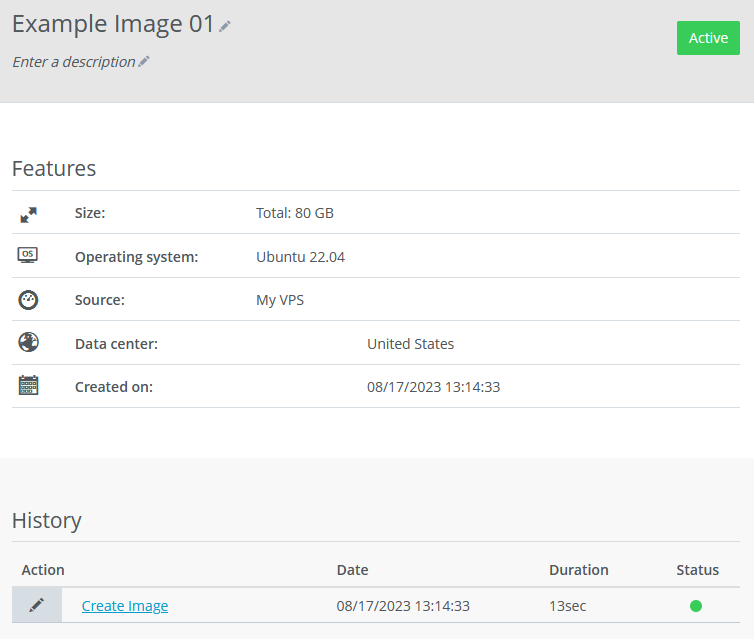Edit description using the small pencil icon

tap(144, 62)
